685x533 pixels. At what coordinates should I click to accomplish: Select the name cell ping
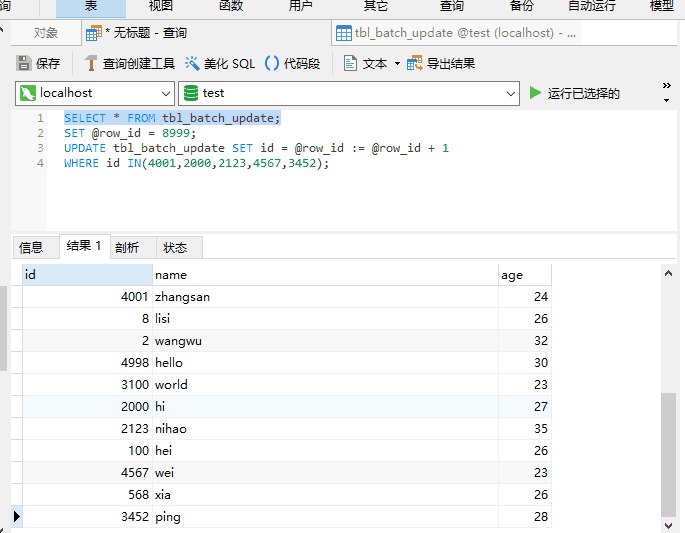pyautogui.click(x=325, y=517)
